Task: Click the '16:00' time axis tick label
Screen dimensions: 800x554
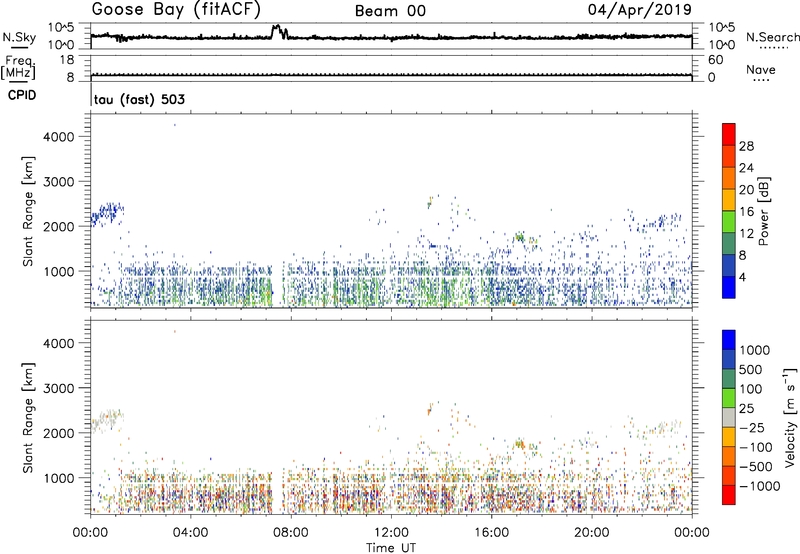Action: pyautogui.click(x=491, y=533)
